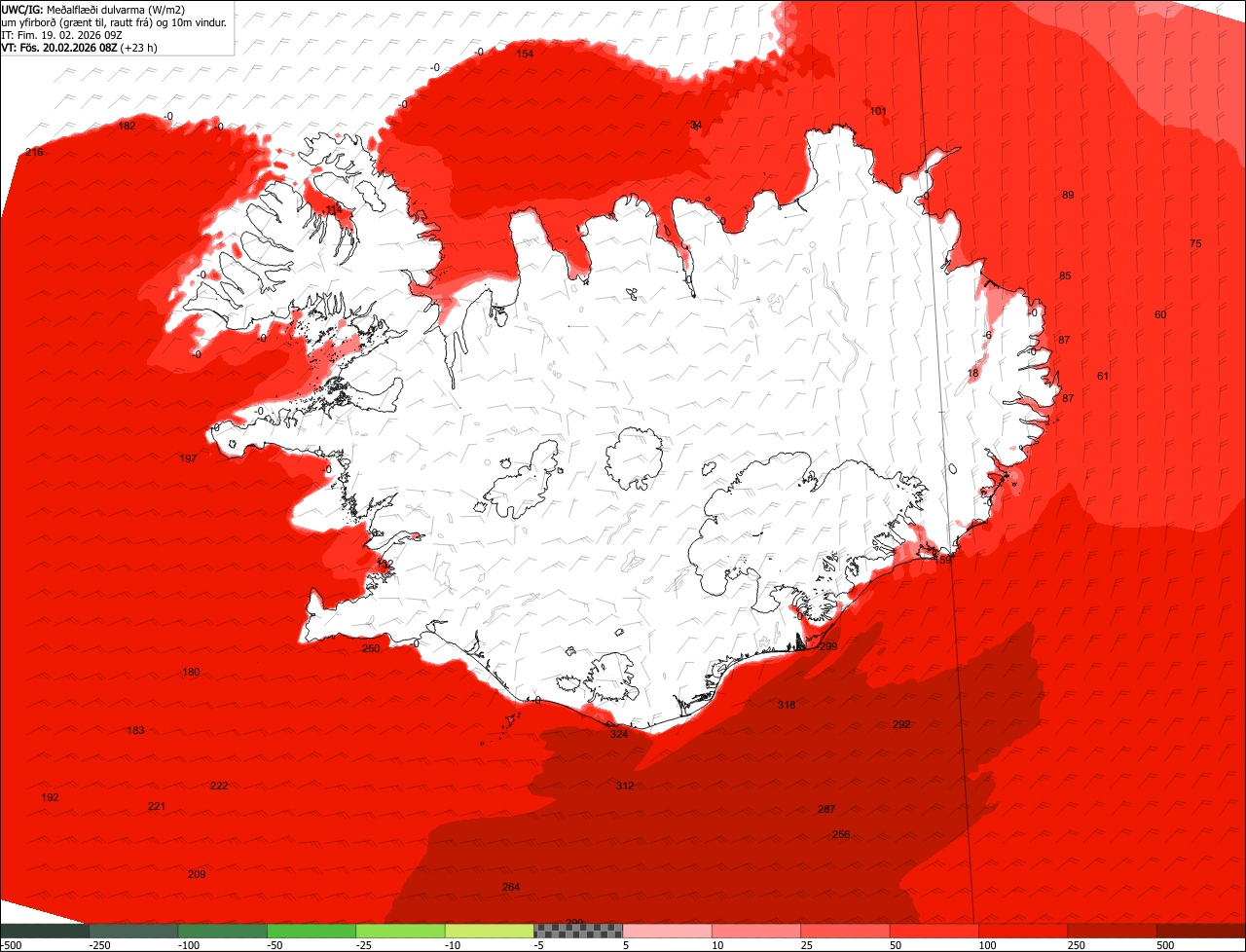Image resolution: width=1246 pixels, height=952 pixels.
Task: Click the map value 250 near the southwest coast
Action: (x=371, y=649)
